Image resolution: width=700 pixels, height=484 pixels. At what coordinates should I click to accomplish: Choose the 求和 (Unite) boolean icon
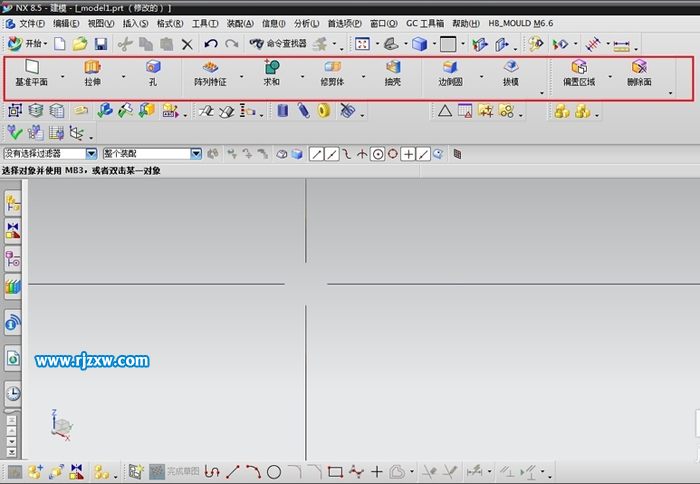(271, 68)
